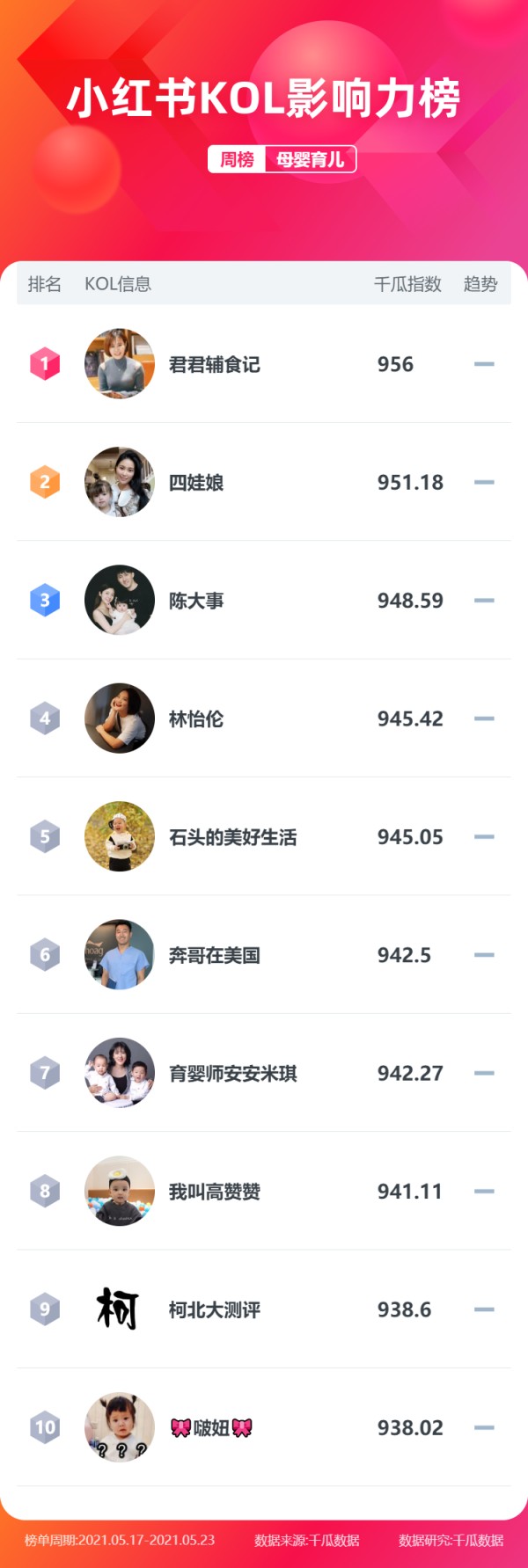Open the 育婴师安安米琪 name link

coord(232,1074)
